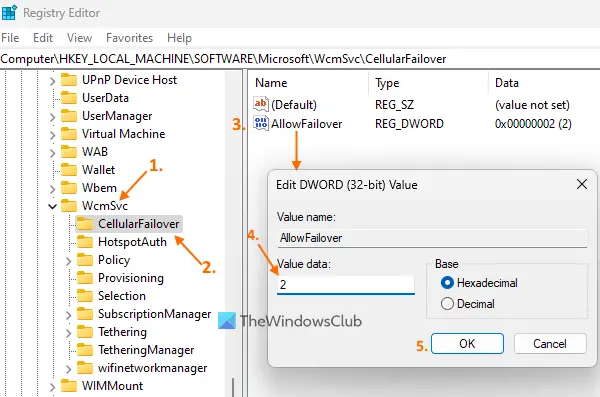Screen dimensions: 600x397
Task: Click the Provisioning folder icon
Action: 85,278
